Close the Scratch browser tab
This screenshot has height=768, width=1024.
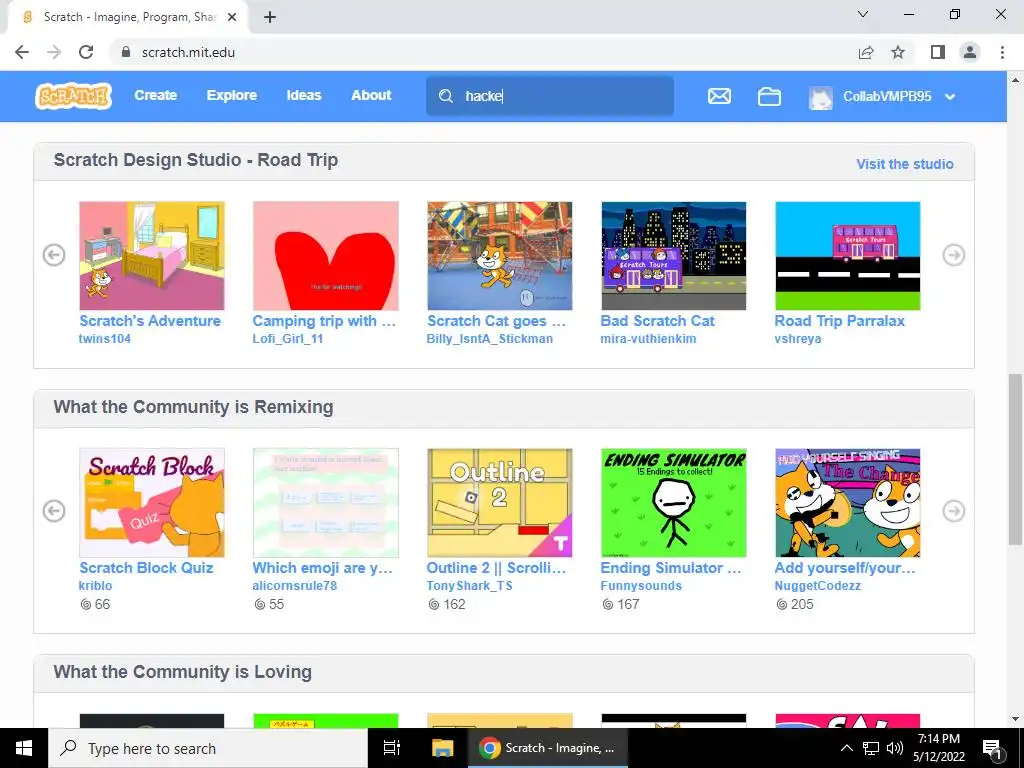click(232, 17)
